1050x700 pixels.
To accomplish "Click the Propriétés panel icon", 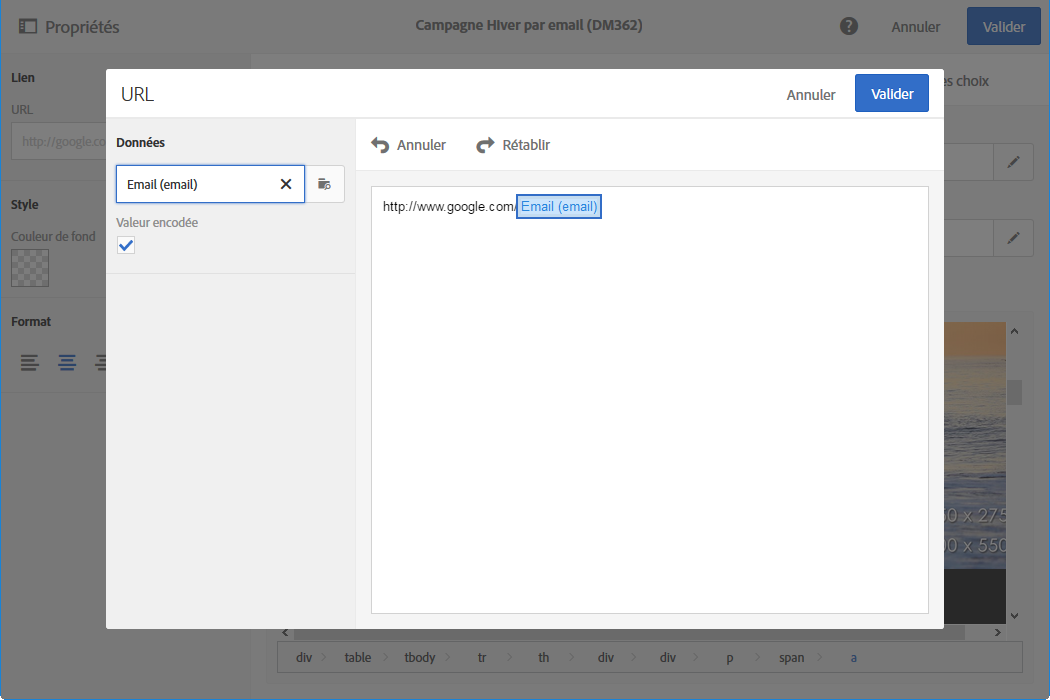I will tap(28, 27).
